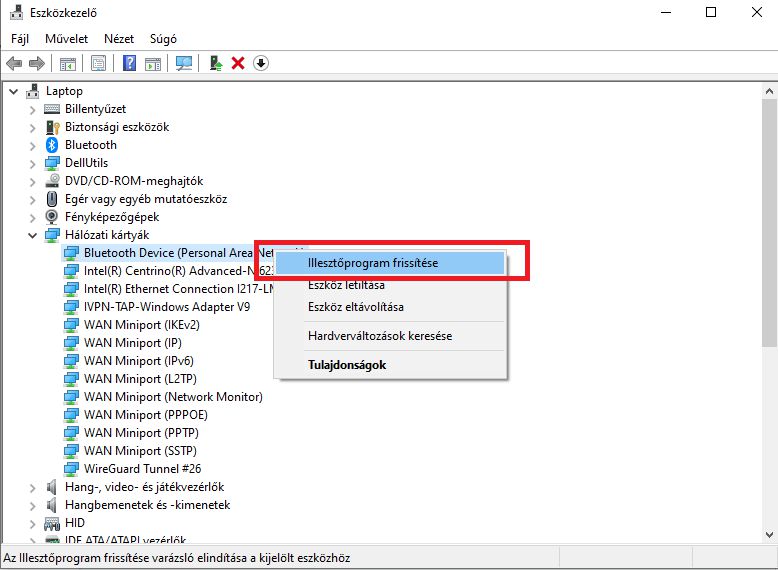Click the update driver toolbar icon with green arrow
The height and width of the screenshot is (570, 778).
pyautogui.click(x=216, y=63)
